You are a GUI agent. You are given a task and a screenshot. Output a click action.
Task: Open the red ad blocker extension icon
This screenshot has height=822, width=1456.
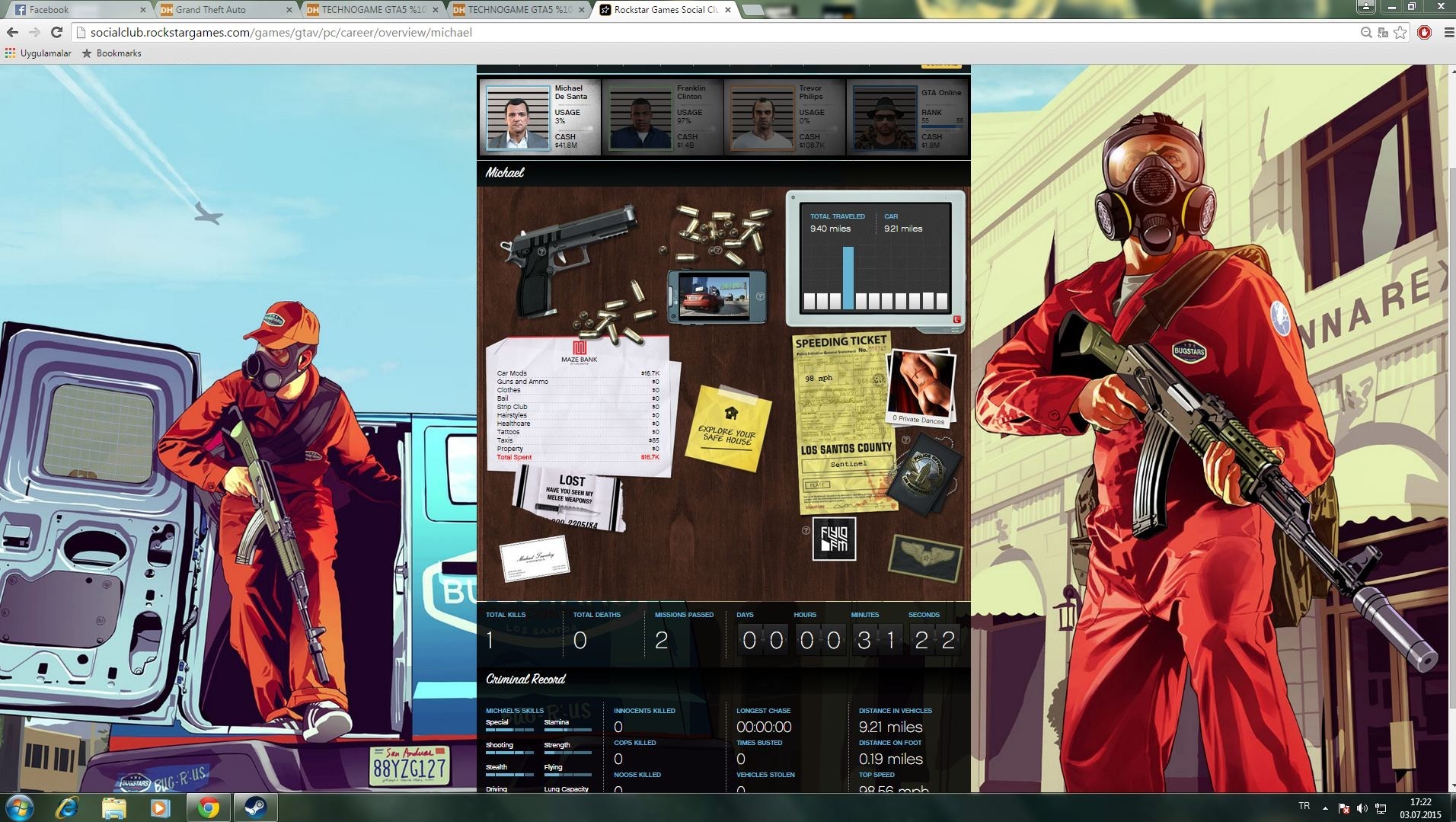[x=1424, y=32]
